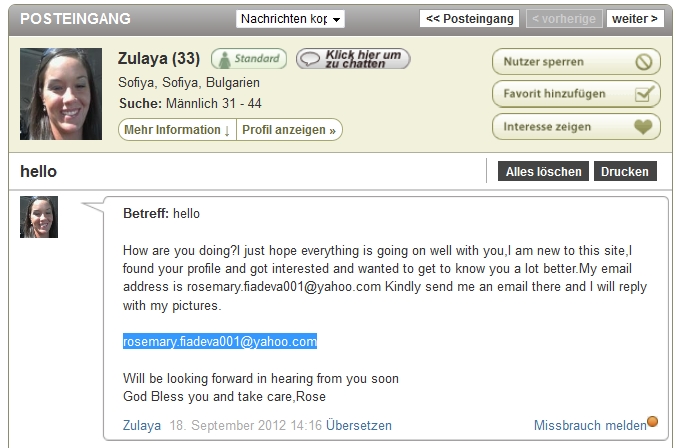Click small sender avatar beside message
Image resolution: width=679 pixels, height=448 pixels.
(39, 217)
